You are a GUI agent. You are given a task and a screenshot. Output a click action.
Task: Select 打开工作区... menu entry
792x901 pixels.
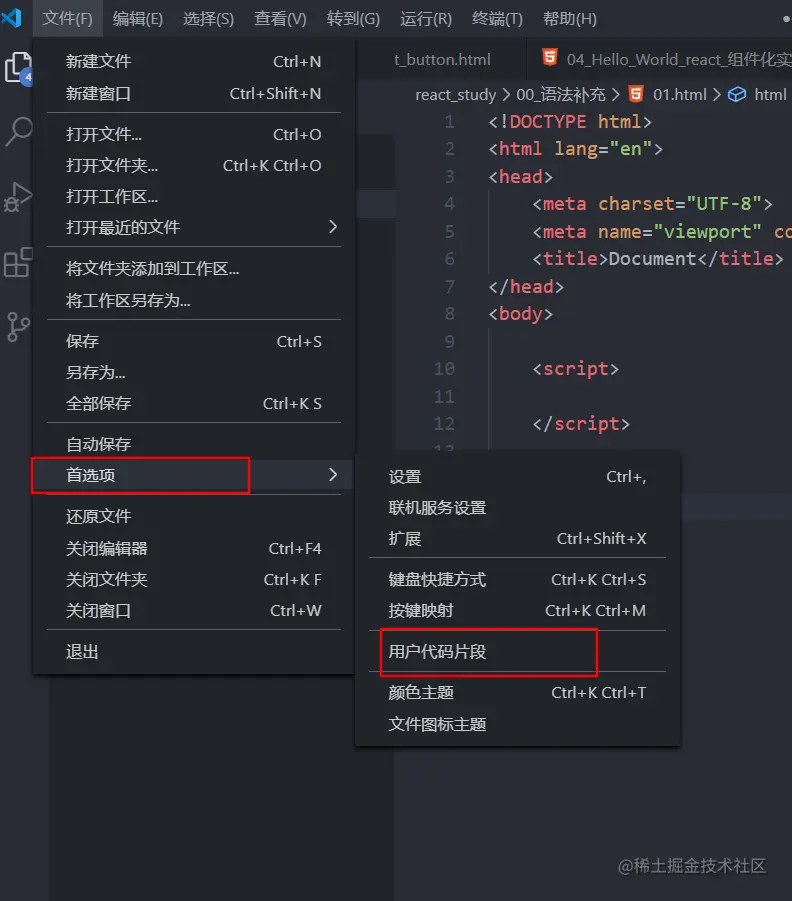tap(194, 197)
